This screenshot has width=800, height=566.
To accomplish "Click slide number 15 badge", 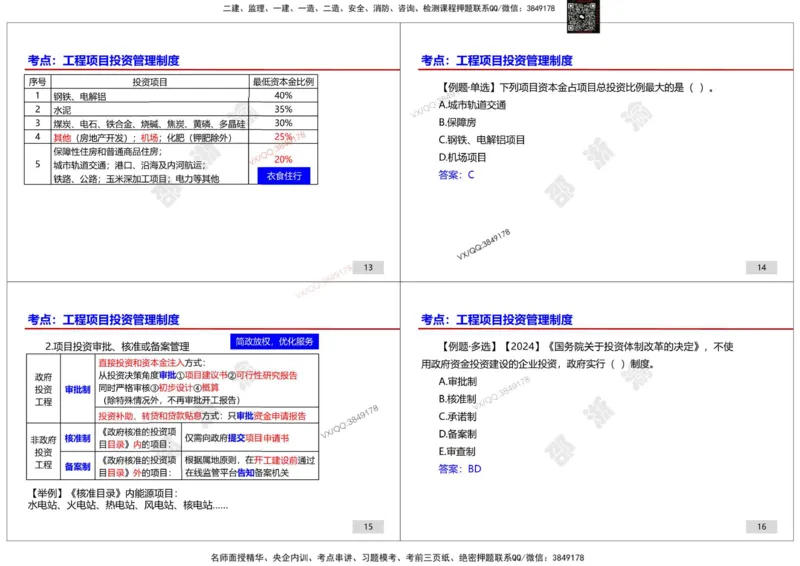I will (x=368, y=526).
